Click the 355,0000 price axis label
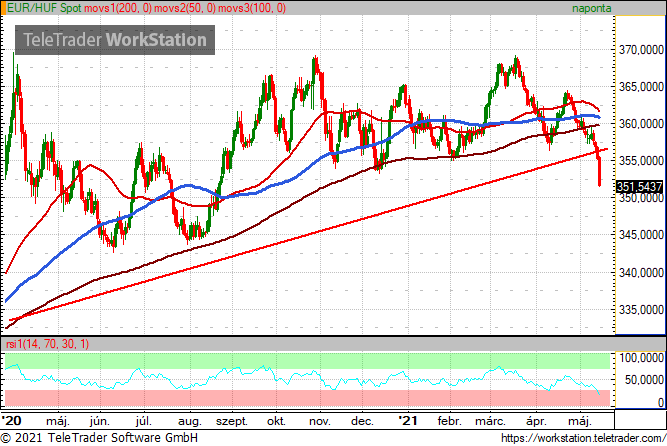 pyautogui.click(x=641, y=161)
